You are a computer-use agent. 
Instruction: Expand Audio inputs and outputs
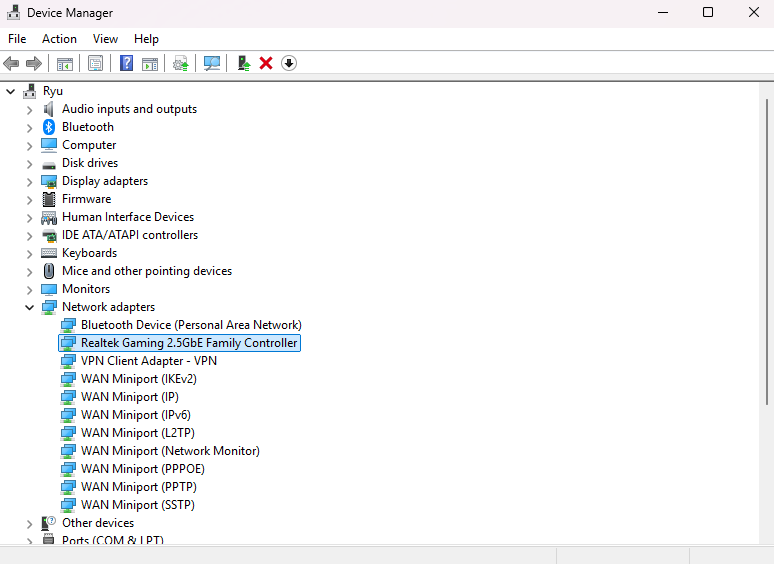(29, 110)
